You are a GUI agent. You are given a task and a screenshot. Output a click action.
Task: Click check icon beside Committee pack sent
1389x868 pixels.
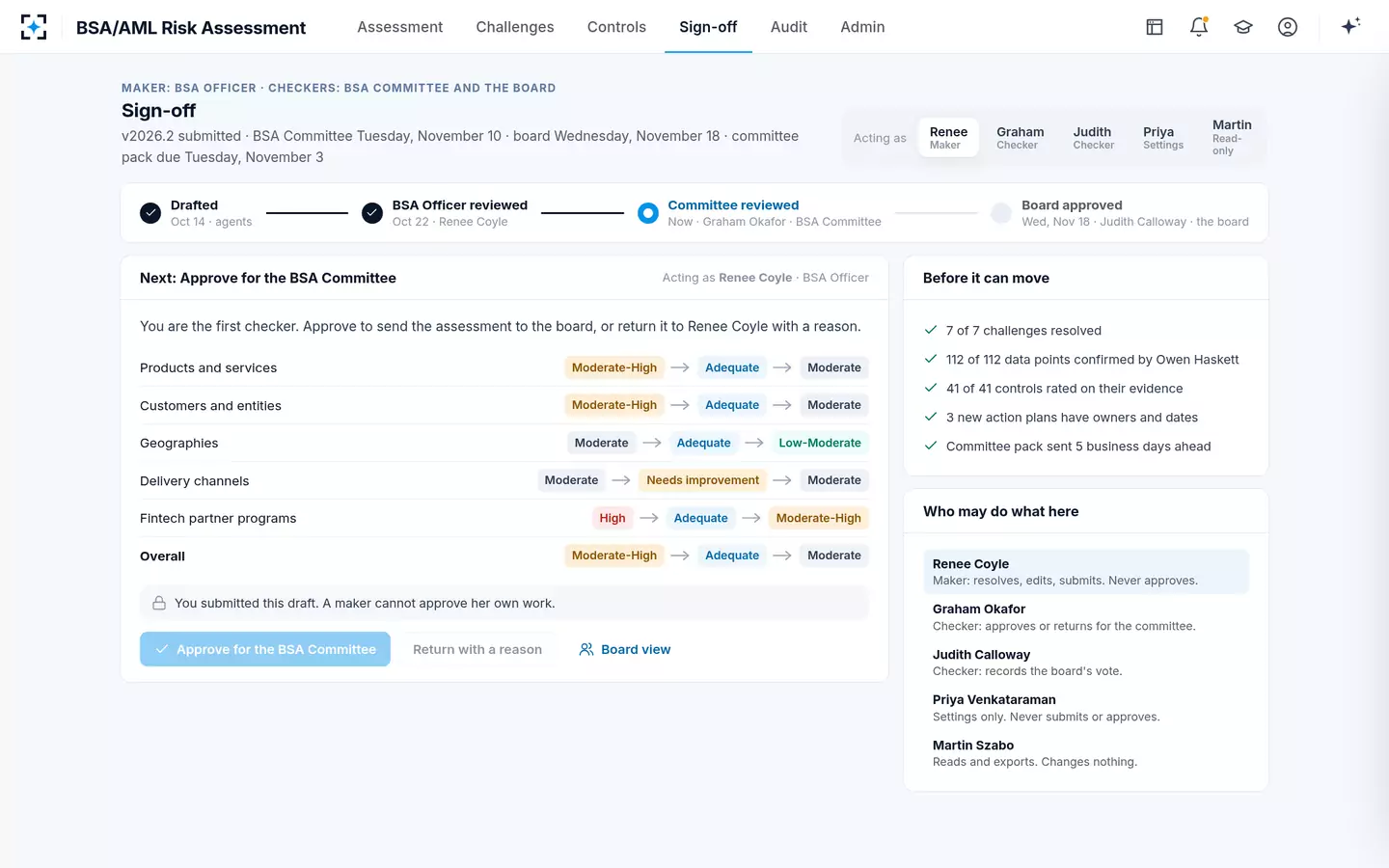click(x=931, y=446)
